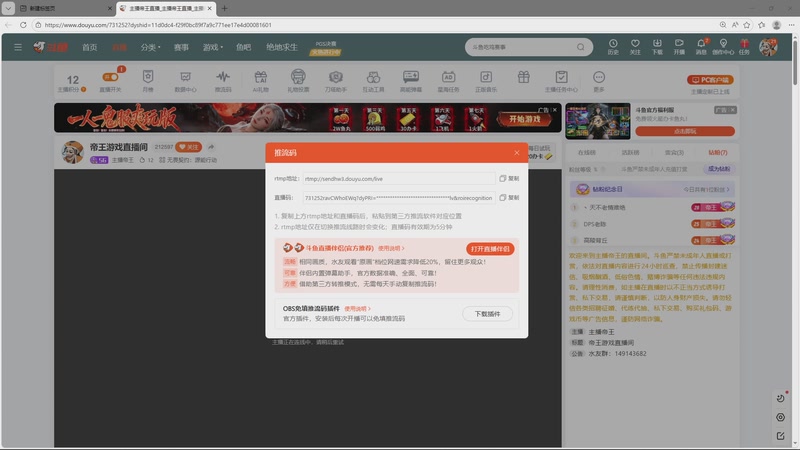
Task: Switch to the 钻粉(7) tab
Action: click(717, 153)
